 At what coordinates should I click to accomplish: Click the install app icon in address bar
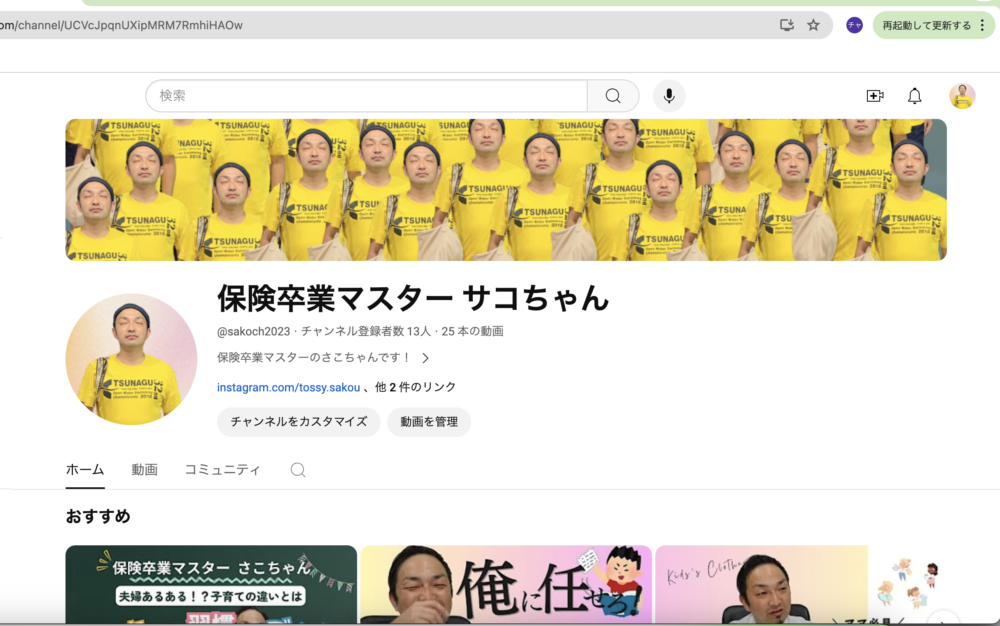pos(786,25)
